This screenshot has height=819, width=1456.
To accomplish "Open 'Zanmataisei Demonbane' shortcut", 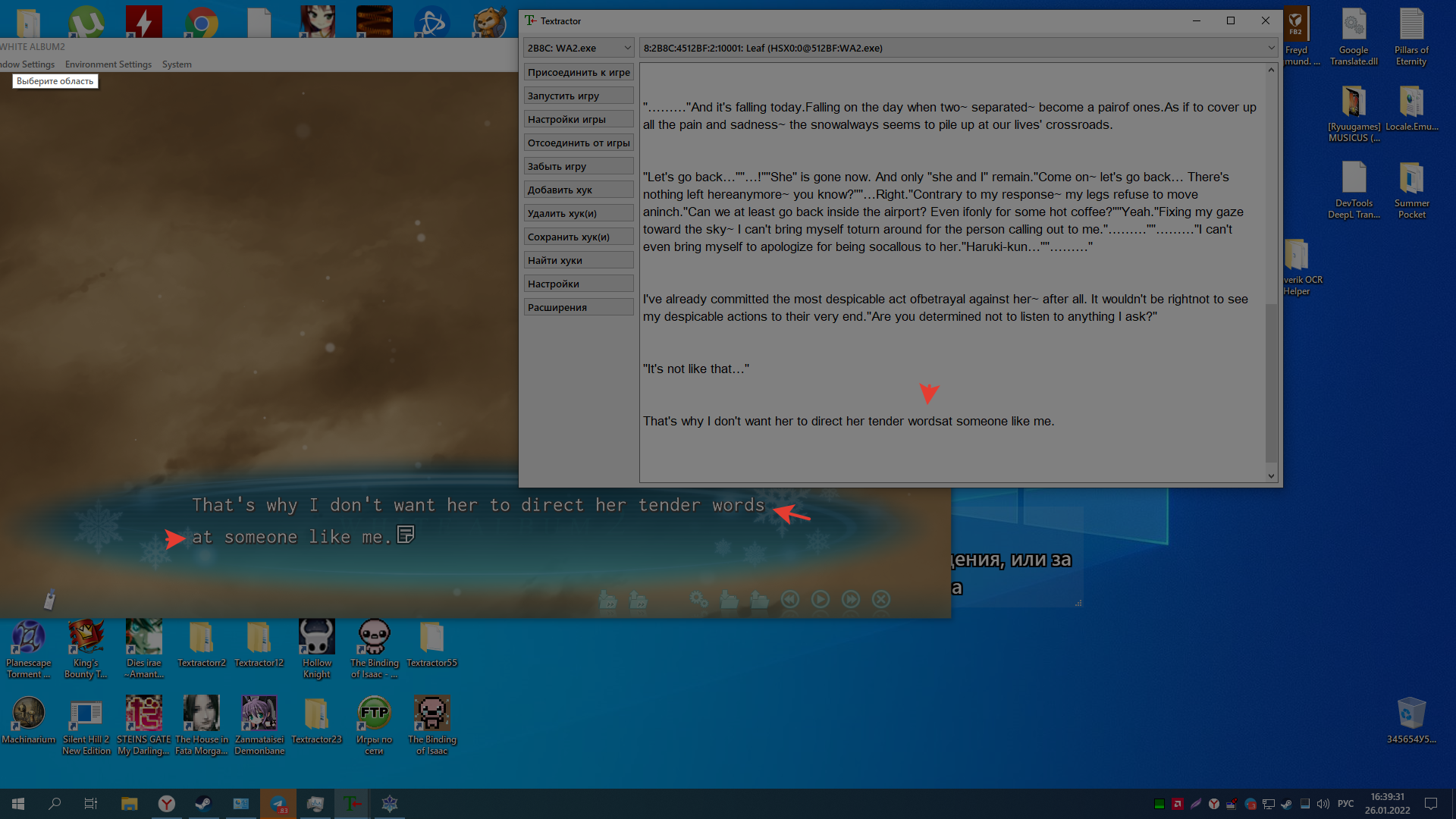I will tap(259, 726).
